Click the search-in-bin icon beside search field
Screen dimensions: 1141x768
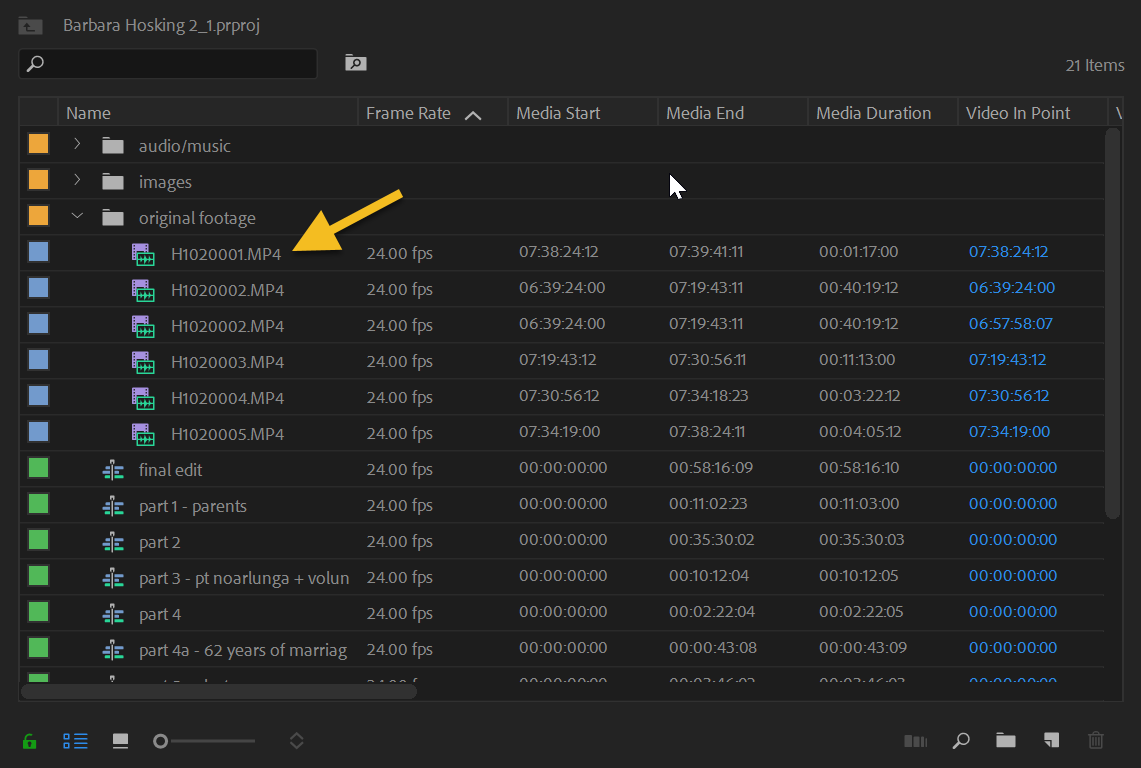coord(355,63)
